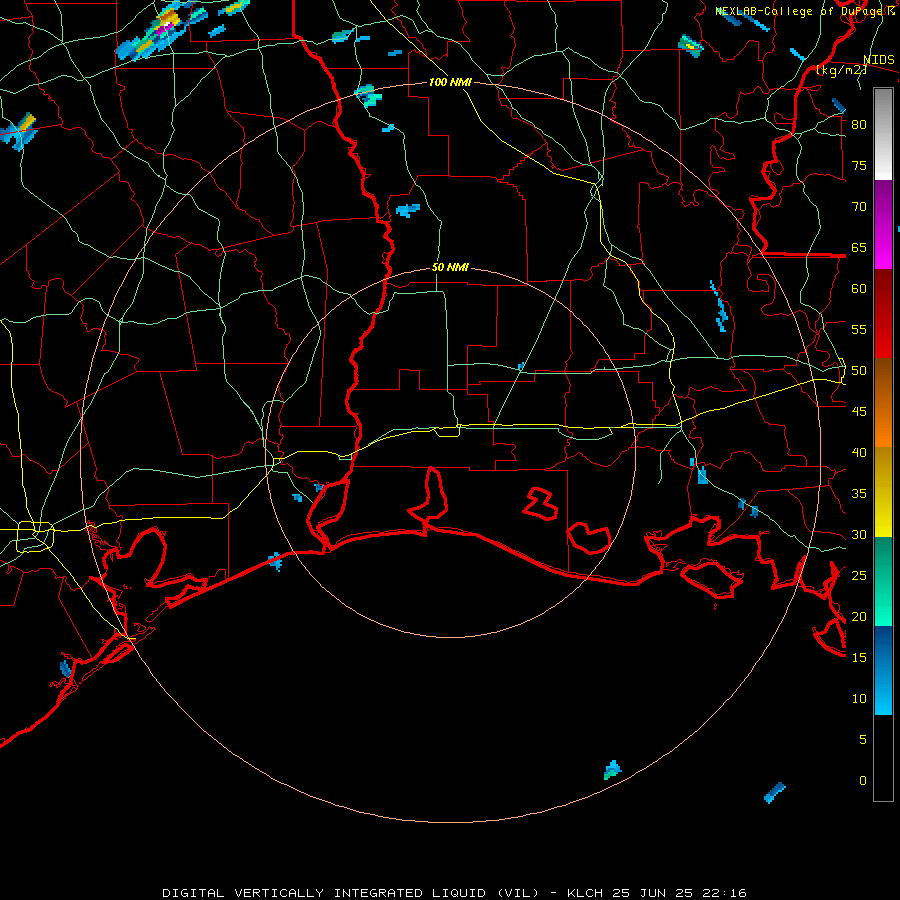900x900 pixels.
Task: Click the NIDS label above the scale
Action: [x=879, y=60]
